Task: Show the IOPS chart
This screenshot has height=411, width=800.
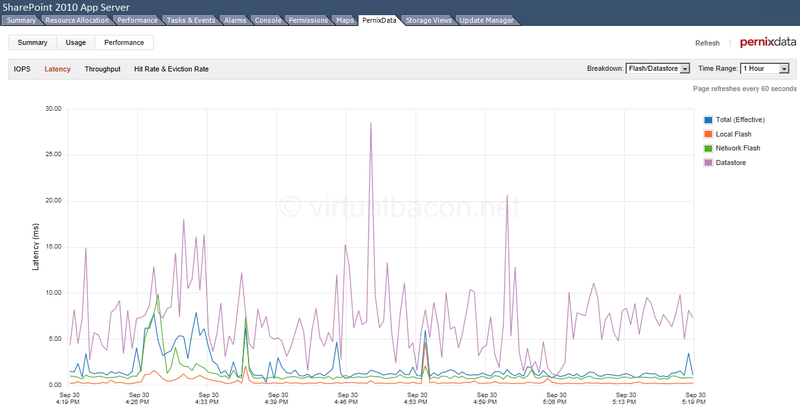Action: coord(22,69)
